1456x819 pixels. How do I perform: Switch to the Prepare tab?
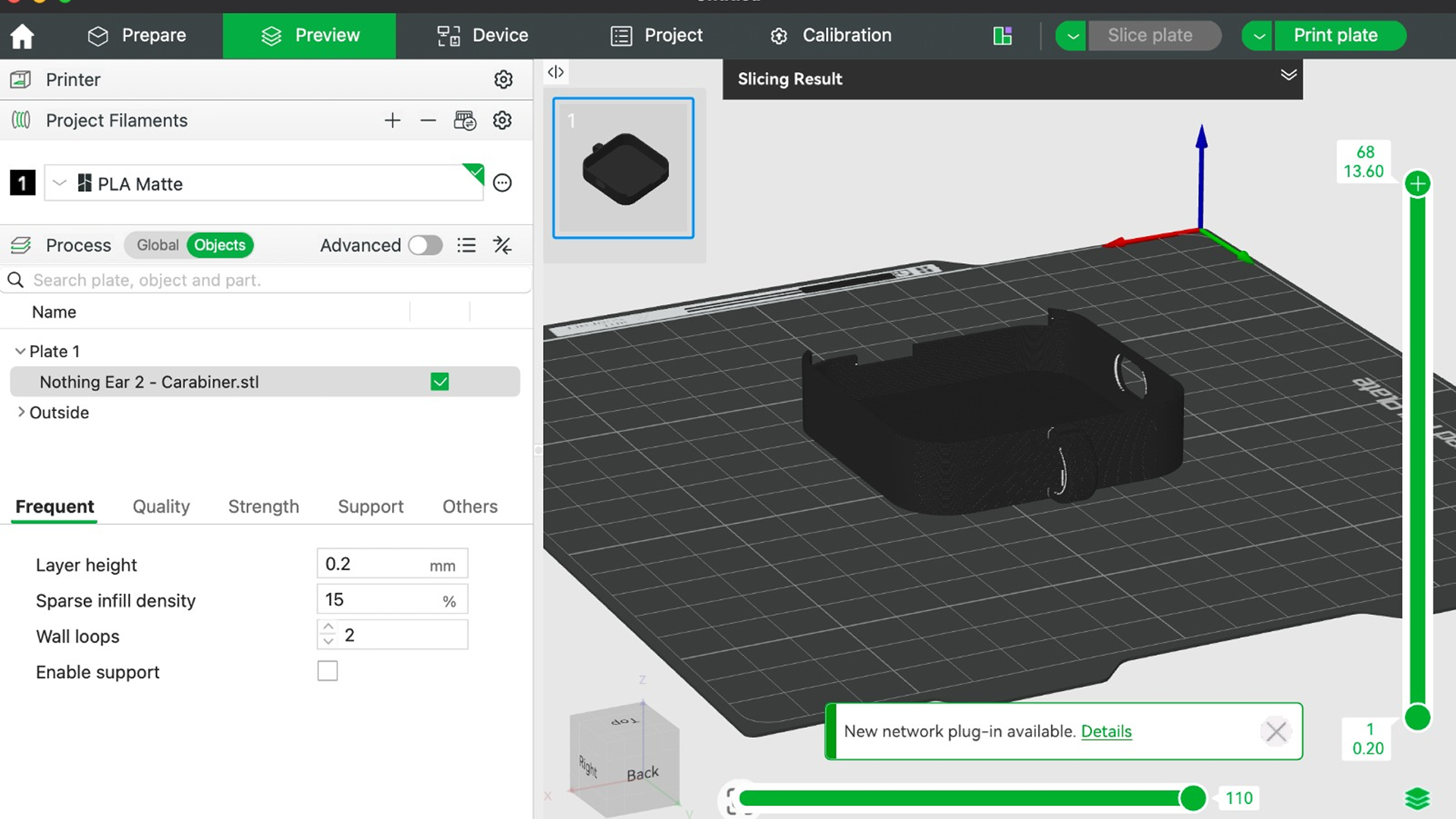[x=136, y=36]
